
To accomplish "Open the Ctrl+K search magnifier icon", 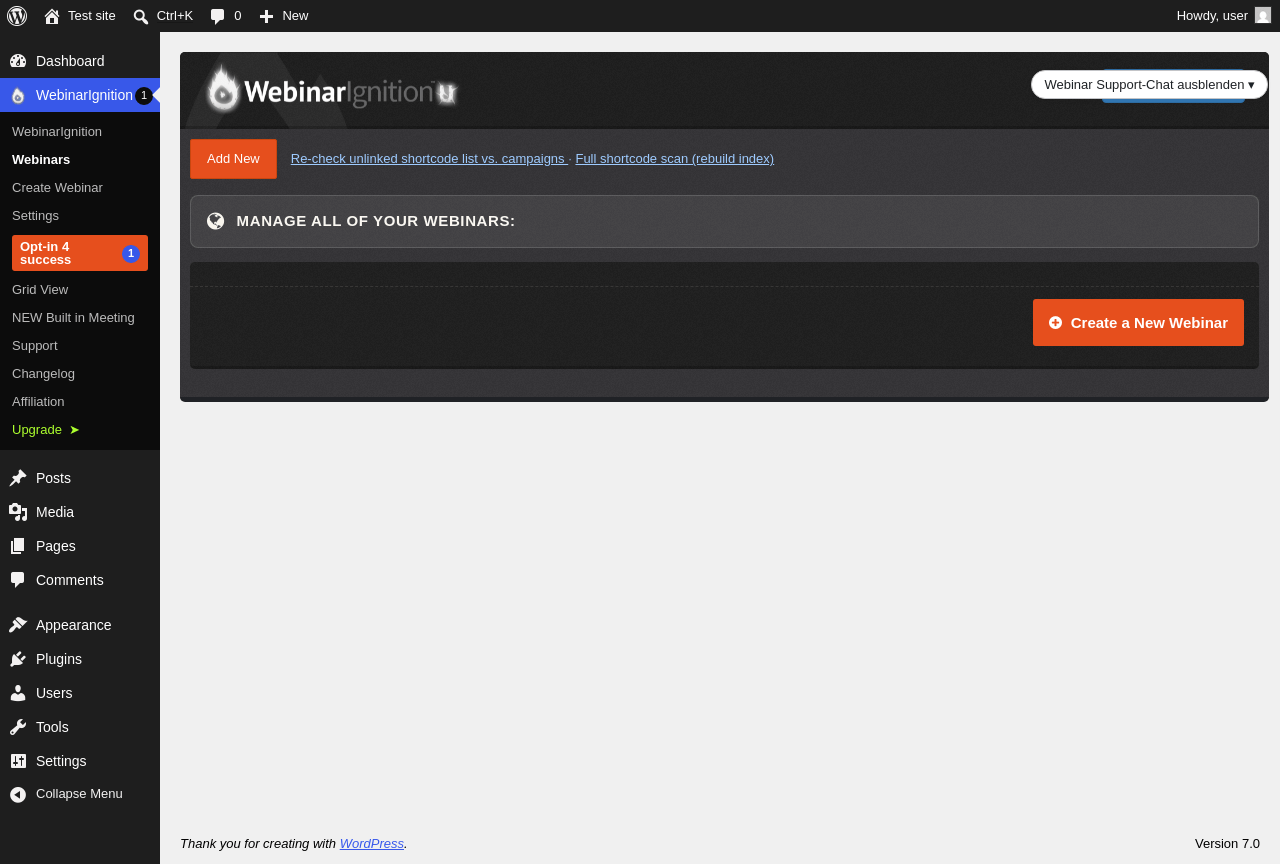I will click(x=141, y=16).
